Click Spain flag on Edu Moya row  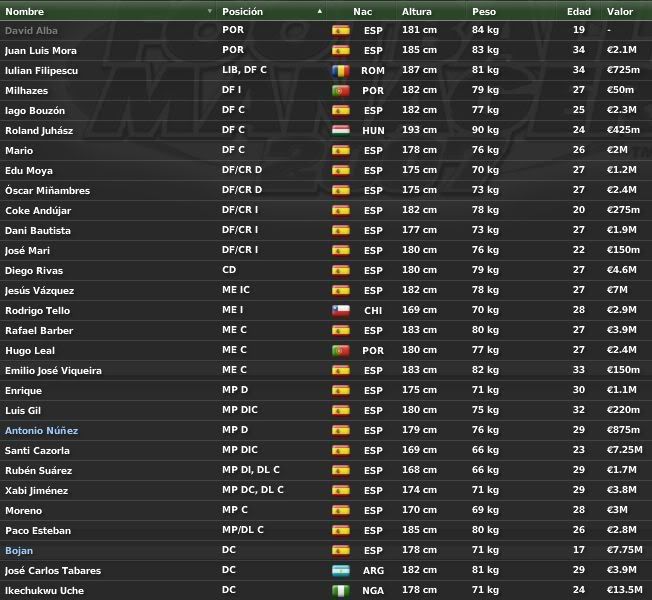[341, 170]
